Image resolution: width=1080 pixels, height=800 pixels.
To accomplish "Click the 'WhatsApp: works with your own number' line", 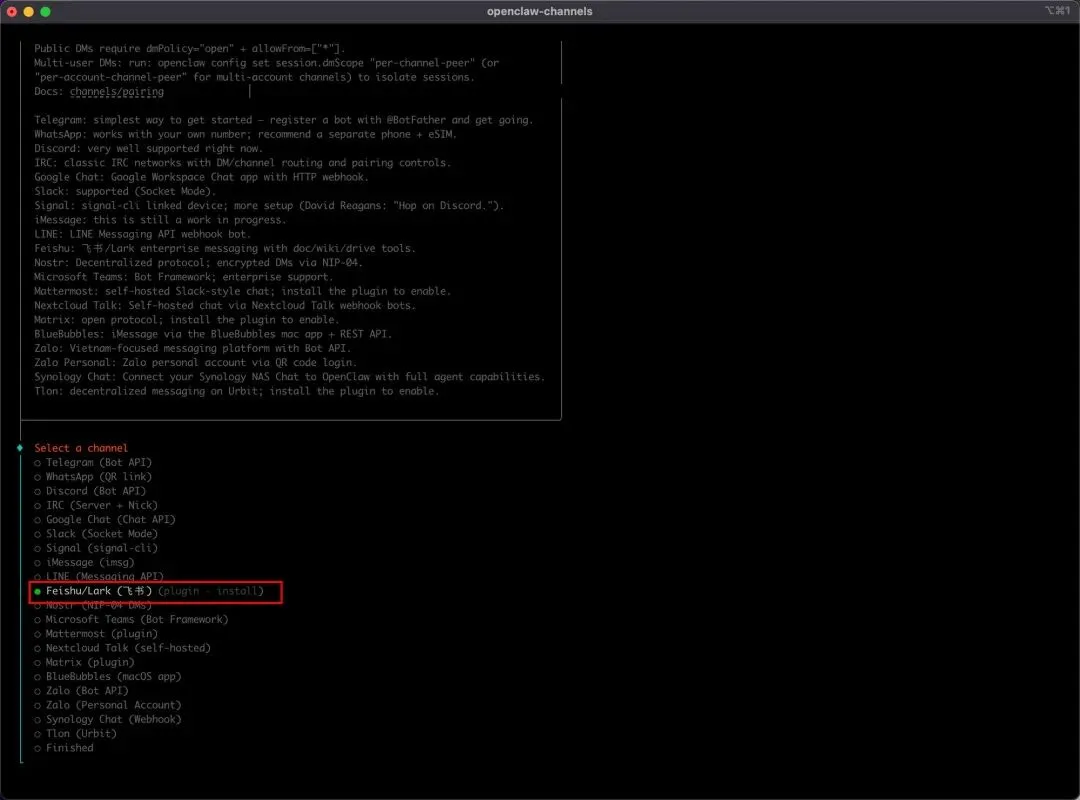I will (x=246, y=134).
